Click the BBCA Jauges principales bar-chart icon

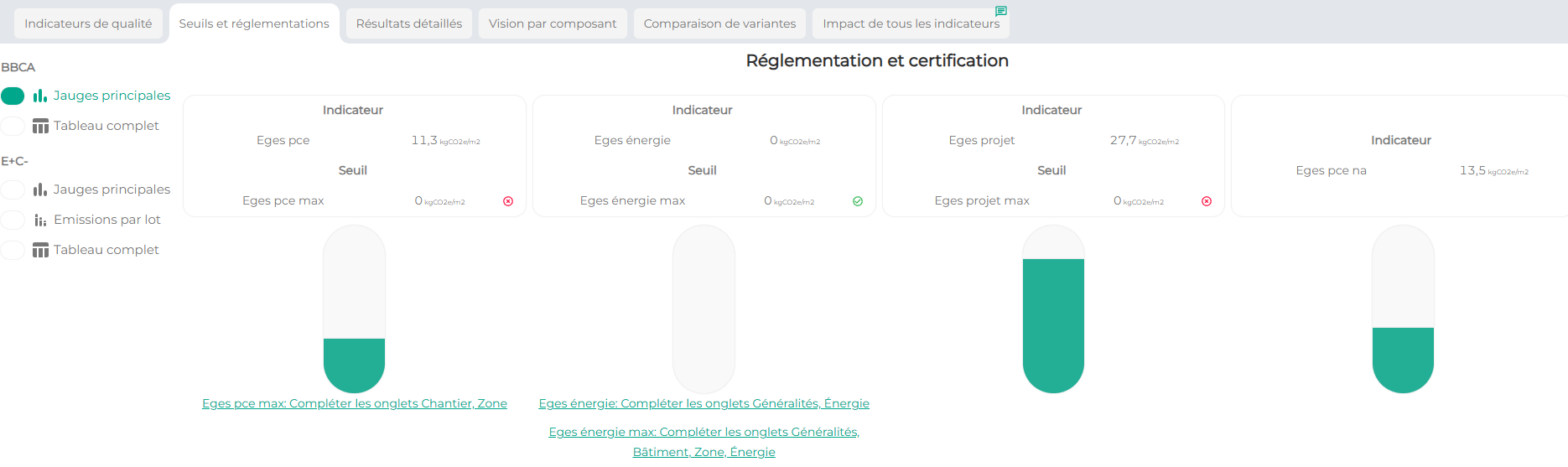click(x=40, y=96)
